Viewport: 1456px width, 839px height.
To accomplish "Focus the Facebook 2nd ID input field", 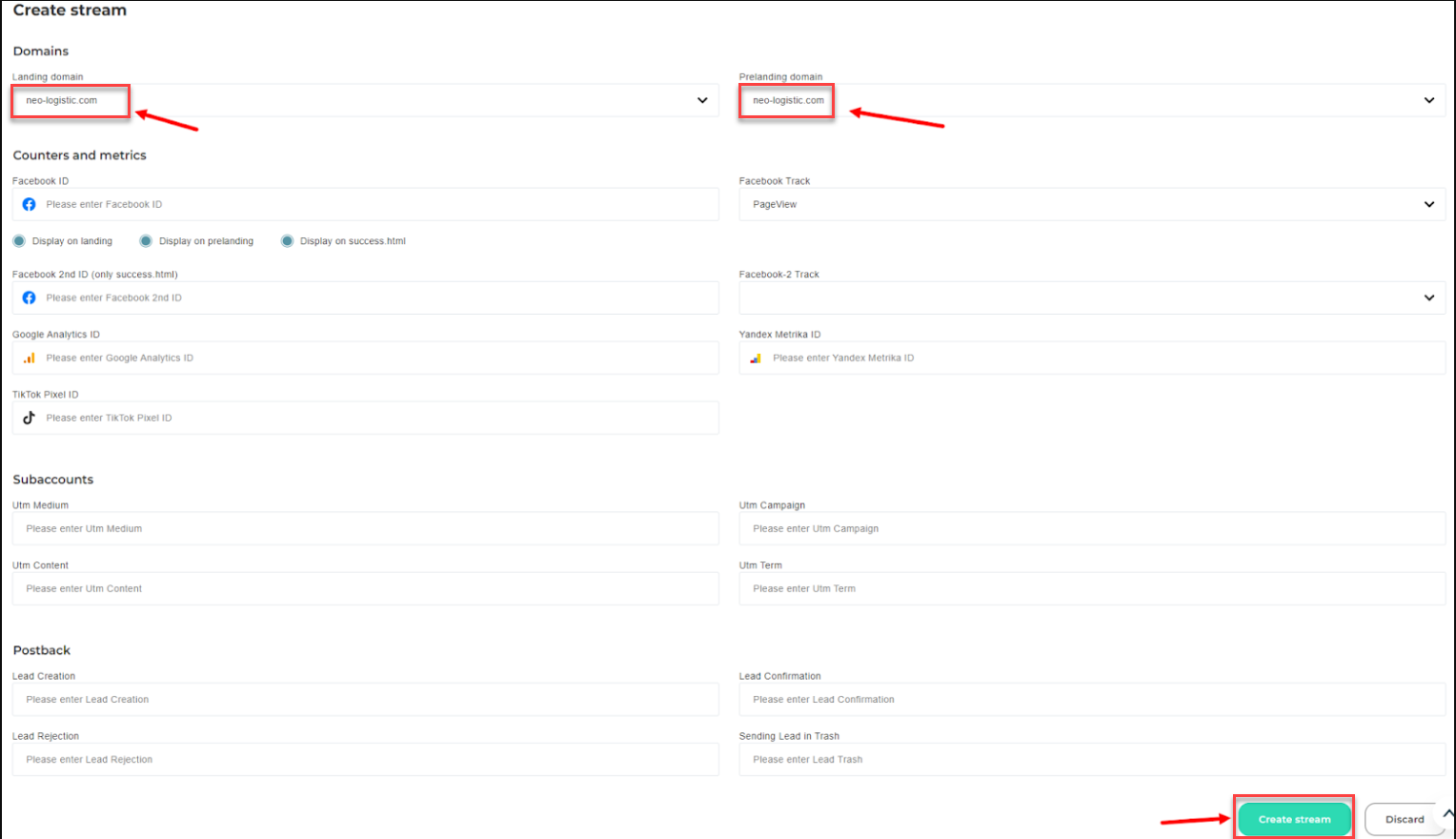I will [366, 297].
